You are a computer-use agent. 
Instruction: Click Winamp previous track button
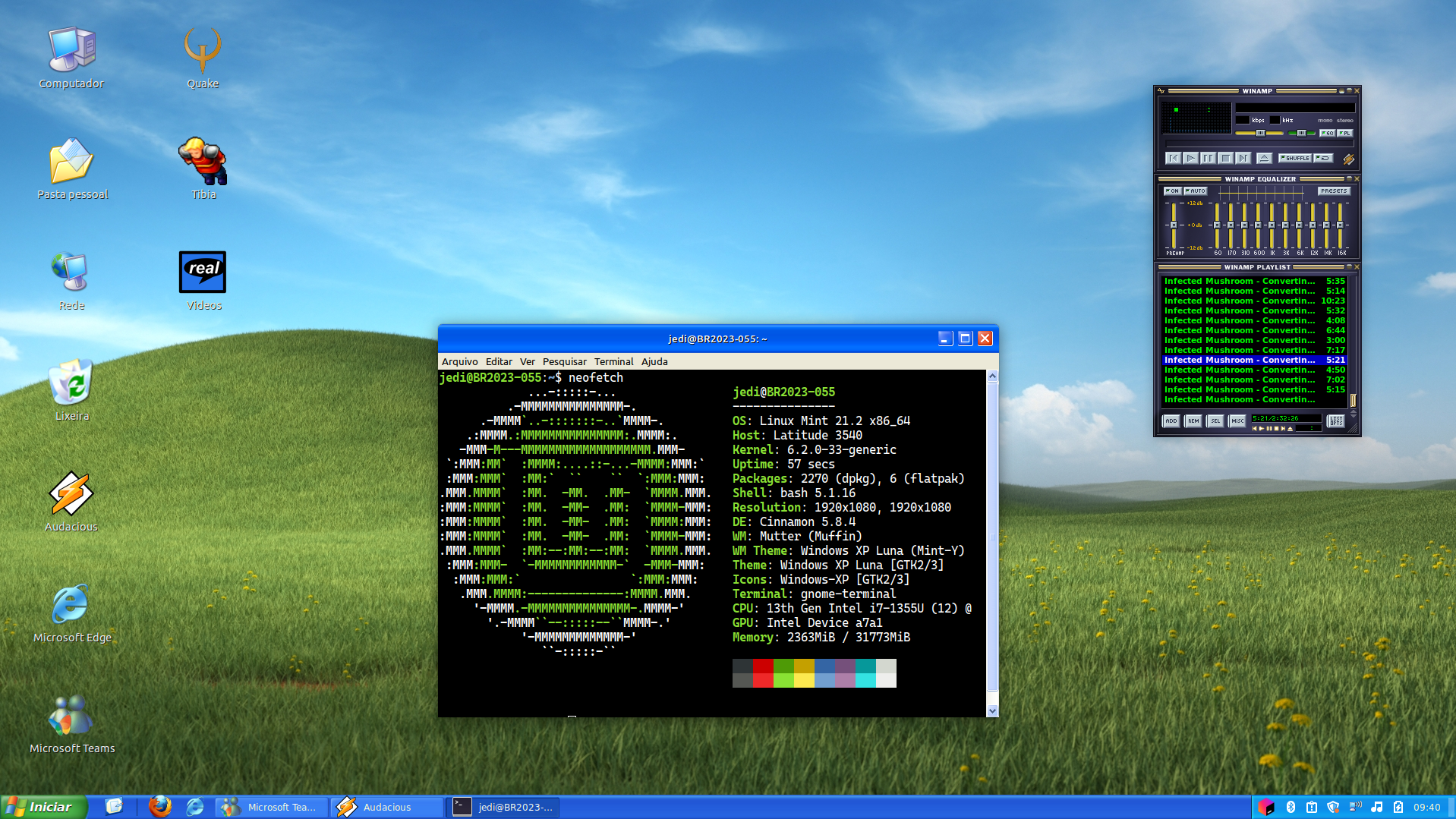(1173, 158)
